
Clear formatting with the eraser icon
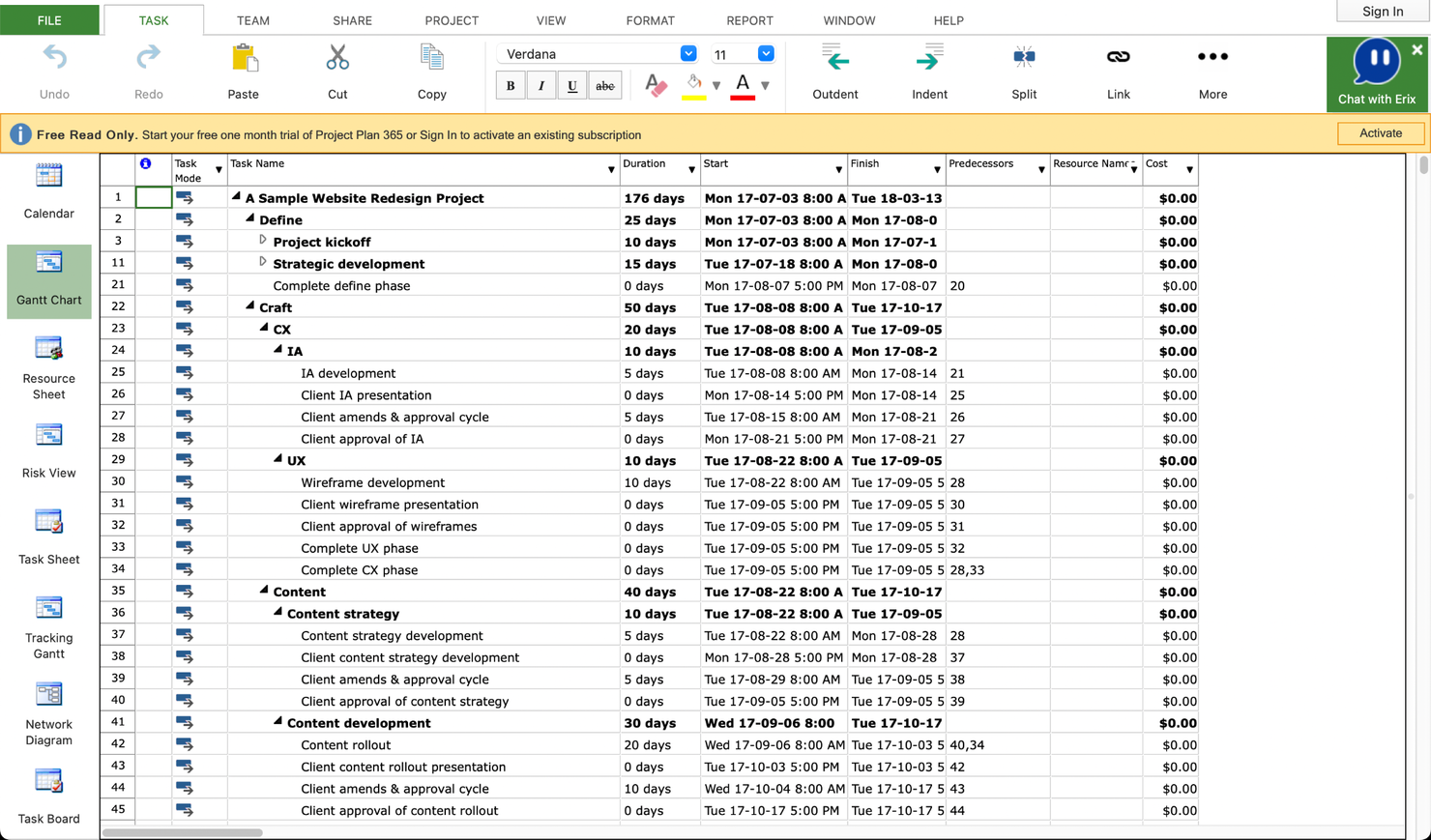656,85
